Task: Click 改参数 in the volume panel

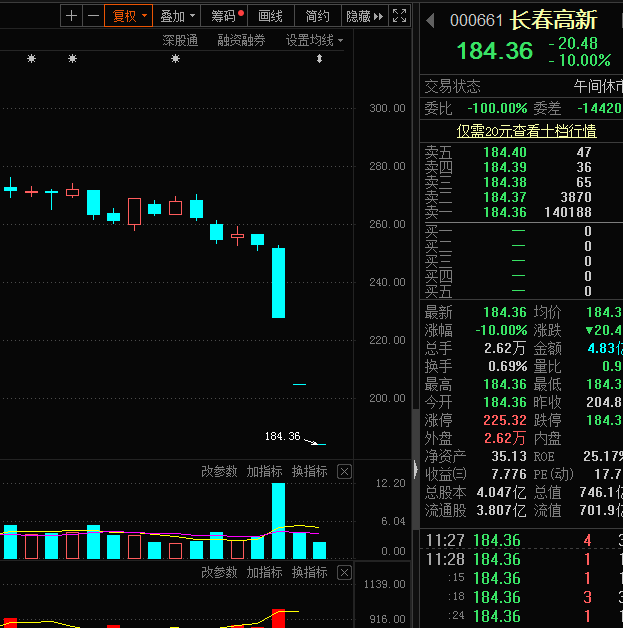Action: click(219, 472)
